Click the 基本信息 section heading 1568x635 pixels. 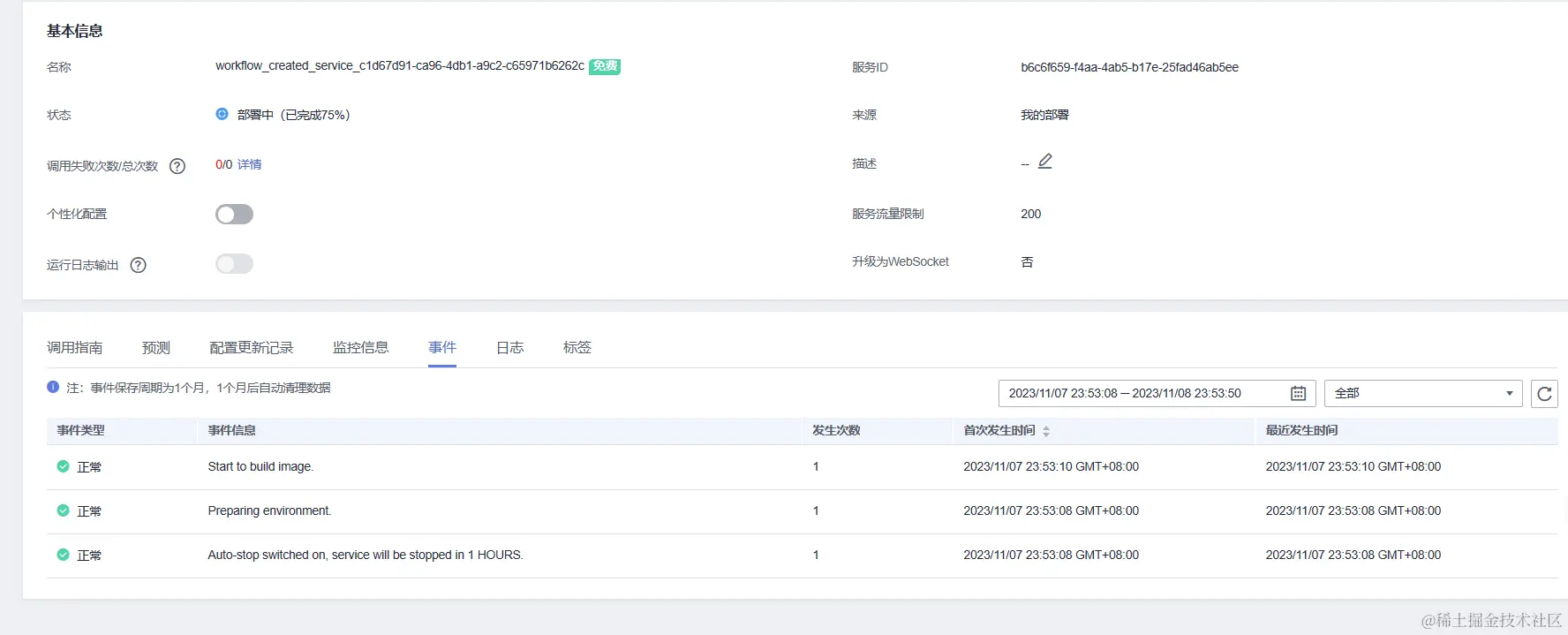[x=75, y=31]
